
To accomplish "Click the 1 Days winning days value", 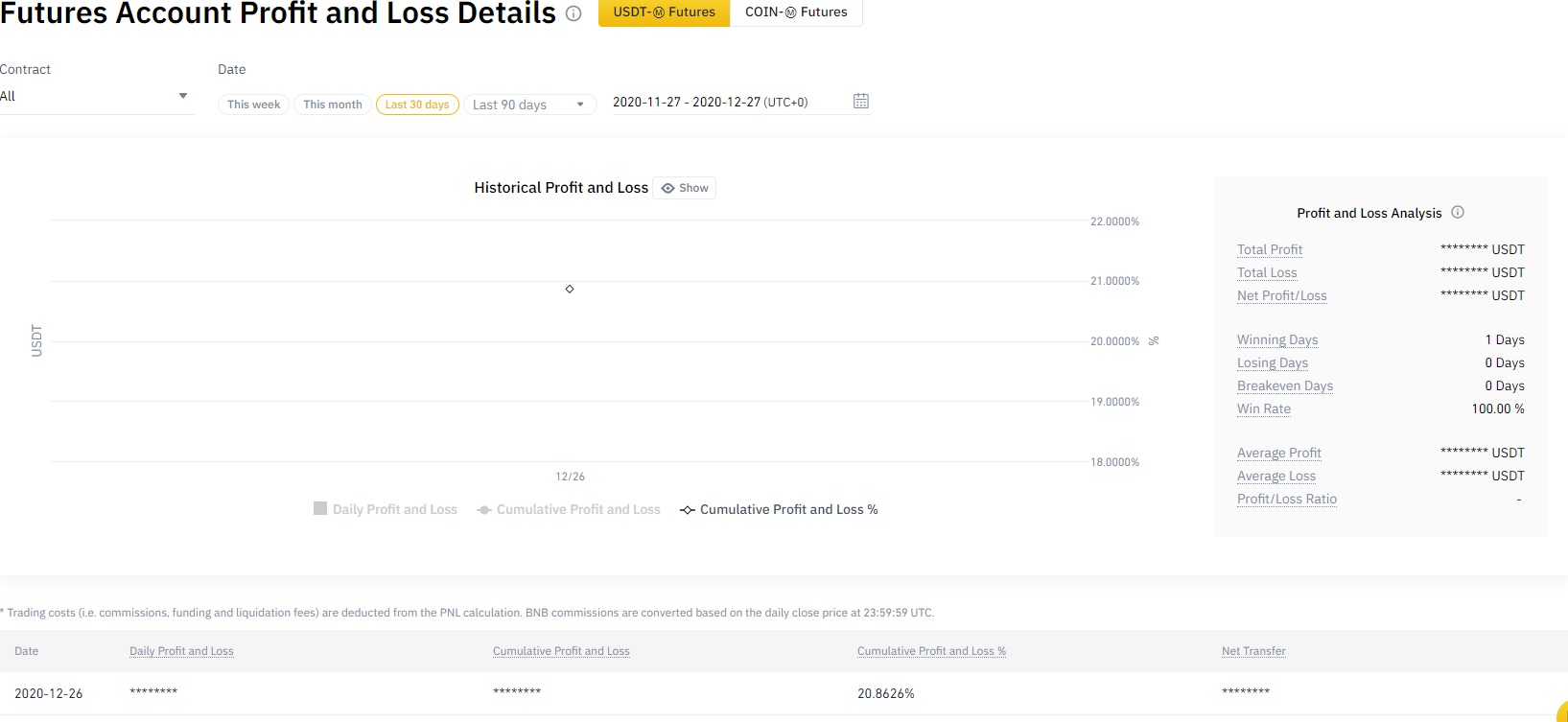I will coord(1505,339).
